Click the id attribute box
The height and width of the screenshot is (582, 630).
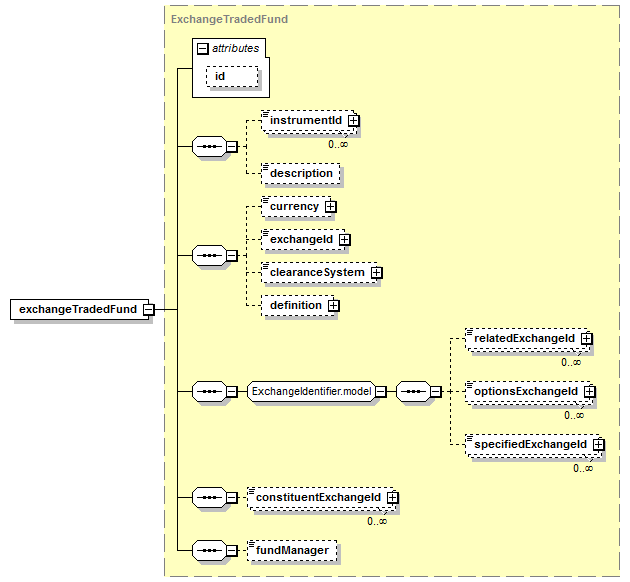(x=232, y=76)
